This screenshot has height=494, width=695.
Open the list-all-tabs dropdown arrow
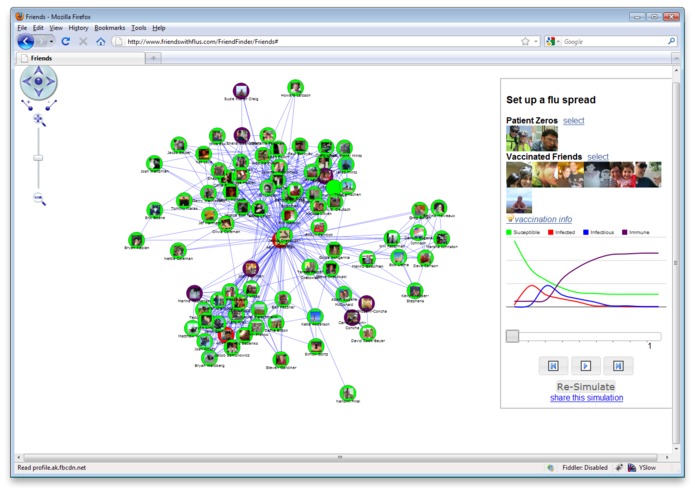click(676, 58)
